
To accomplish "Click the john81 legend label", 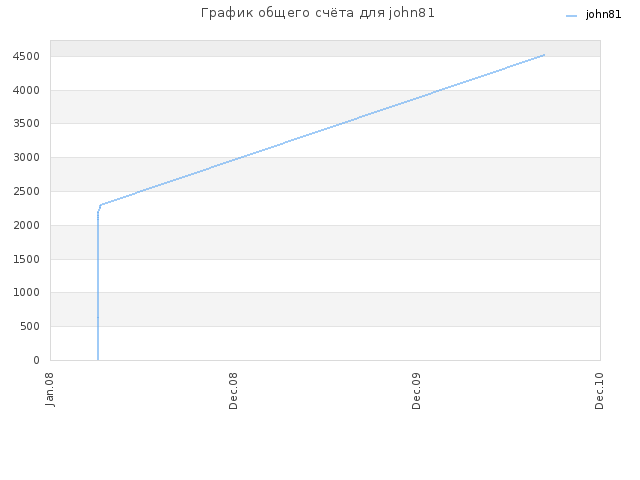I will (x=603, y=15).
